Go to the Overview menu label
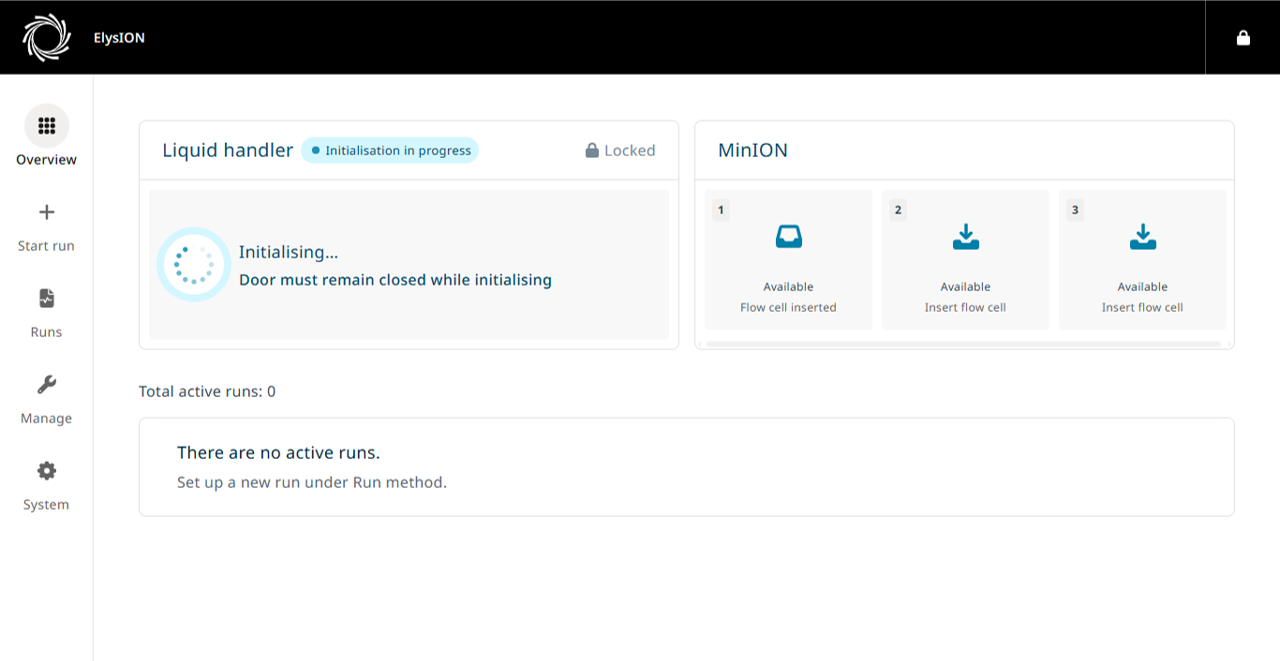Screen dimensions: 1280x661 [x=46, y=160]
